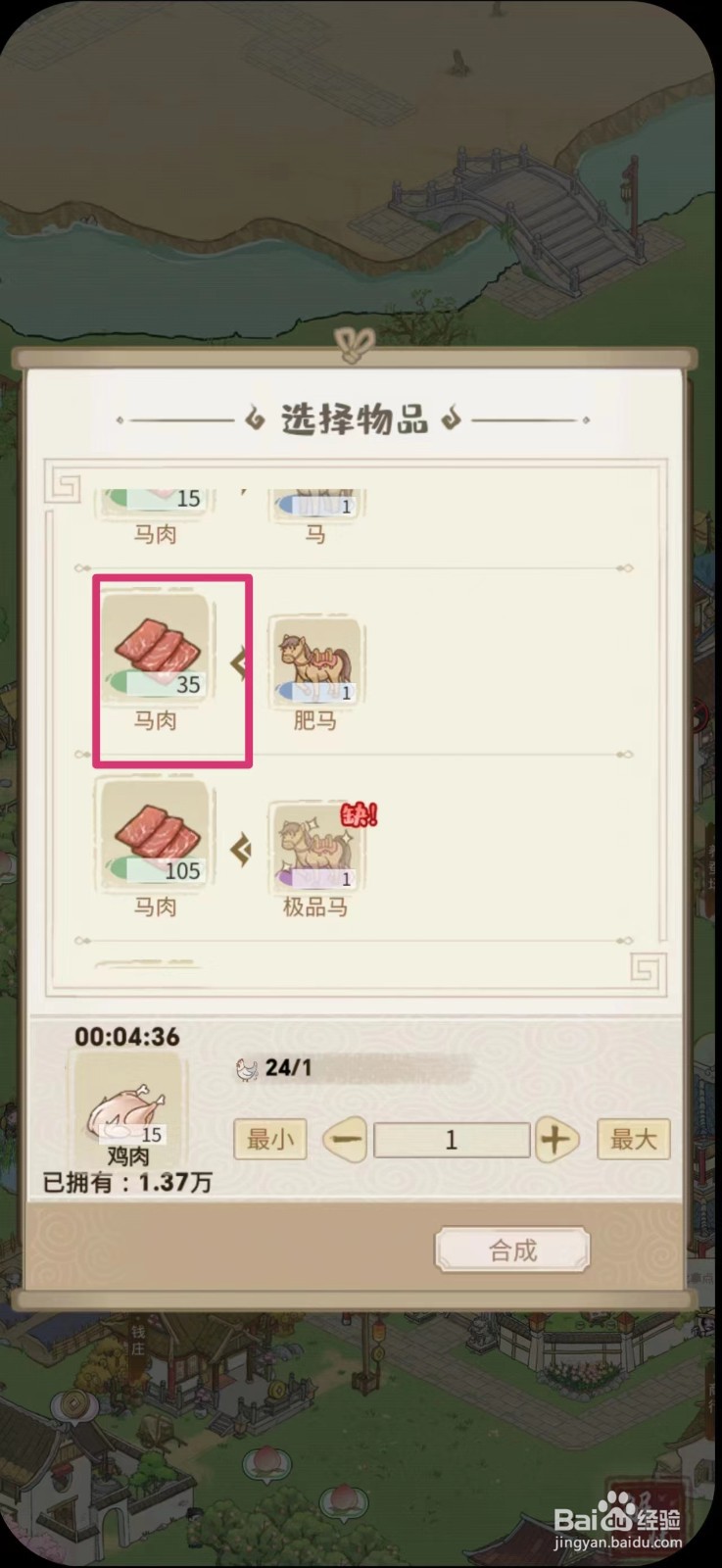The height and width of the screenshot is (1568, 722).
Task: Select the 极品马 premium horse icon
Action: [x=315, y=848]
